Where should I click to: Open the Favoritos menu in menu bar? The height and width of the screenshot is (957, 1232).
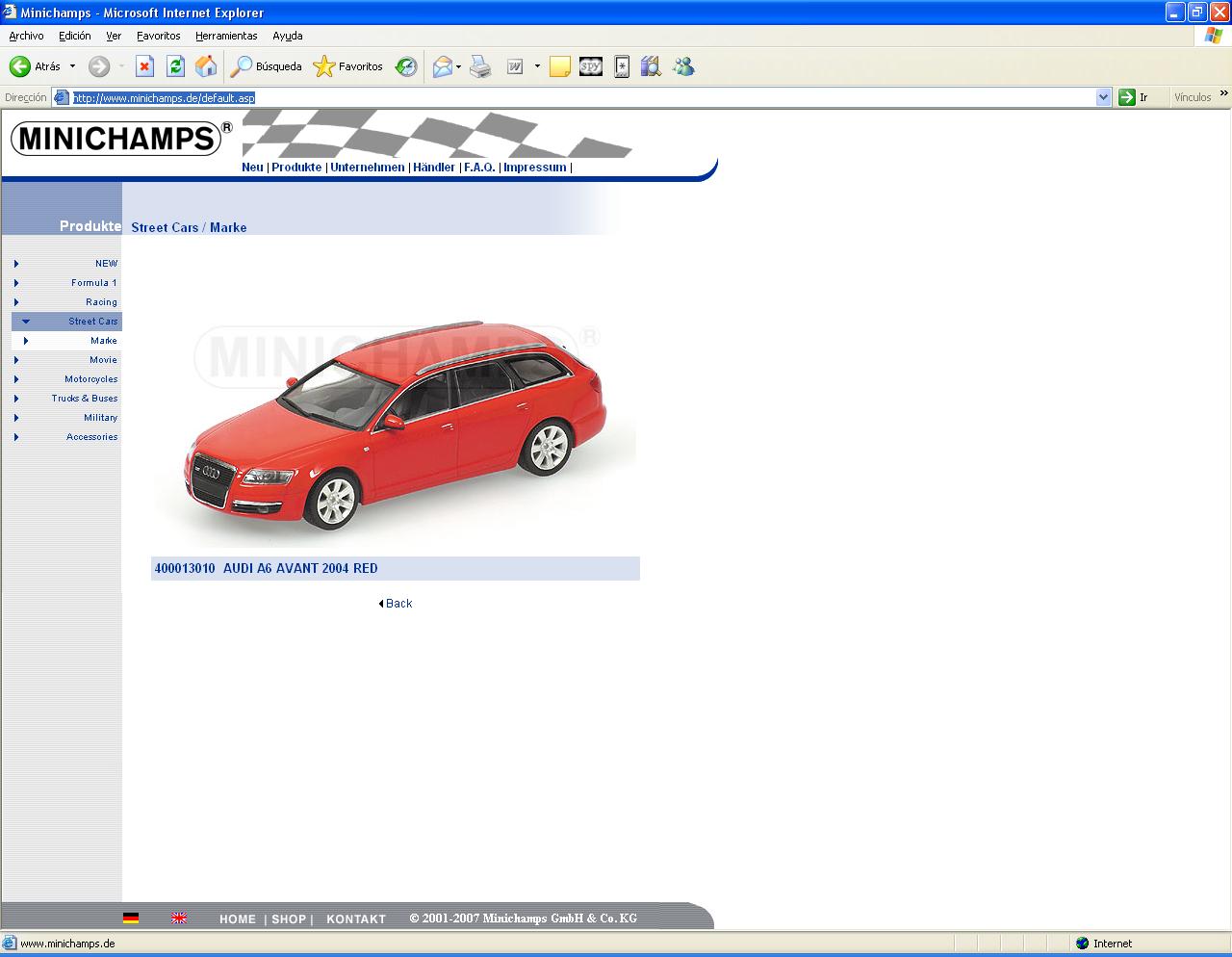click(159, 36)
